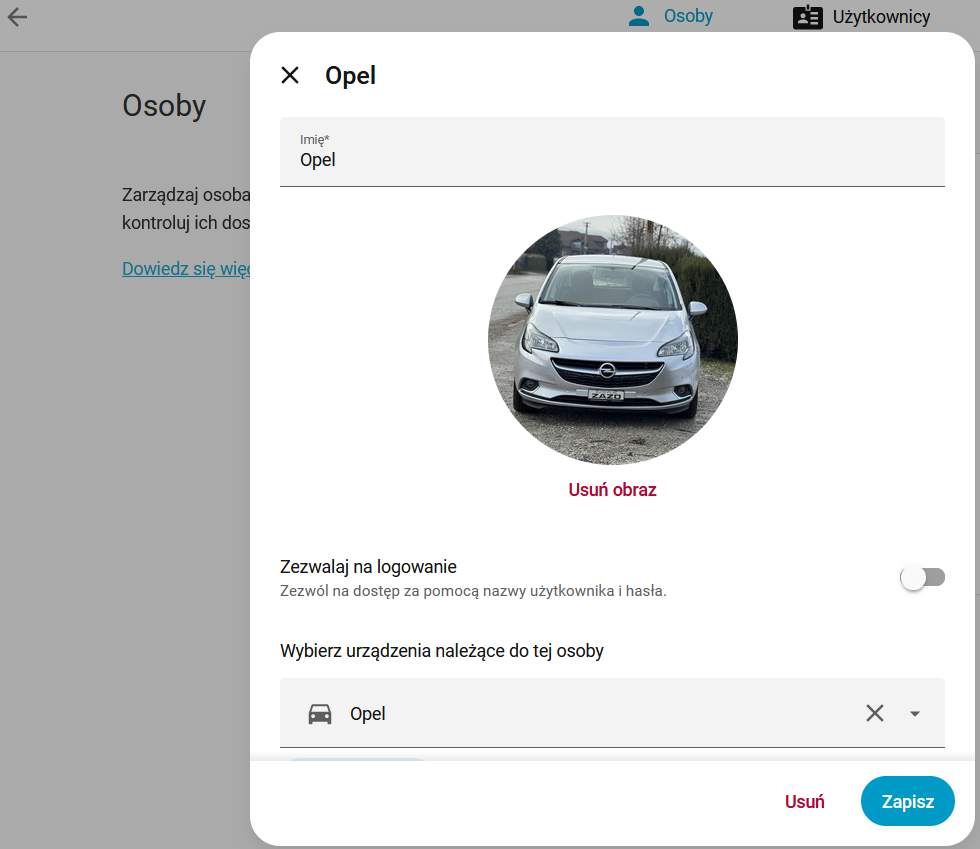Click the Zezwalaj na logowanie label
This screenshot has height=849, width=980.
(368, 567)
